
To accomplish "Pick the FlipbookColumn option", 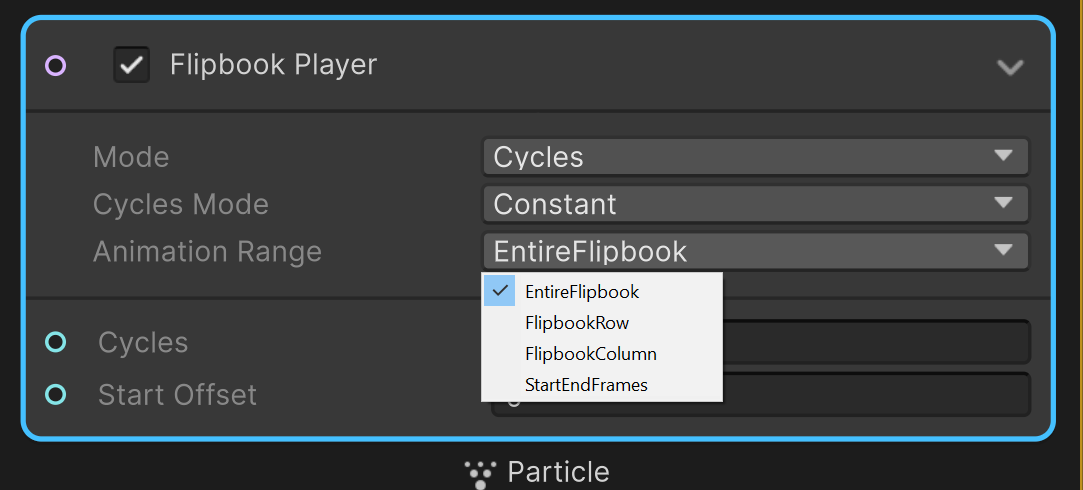I will click(590, 354).
